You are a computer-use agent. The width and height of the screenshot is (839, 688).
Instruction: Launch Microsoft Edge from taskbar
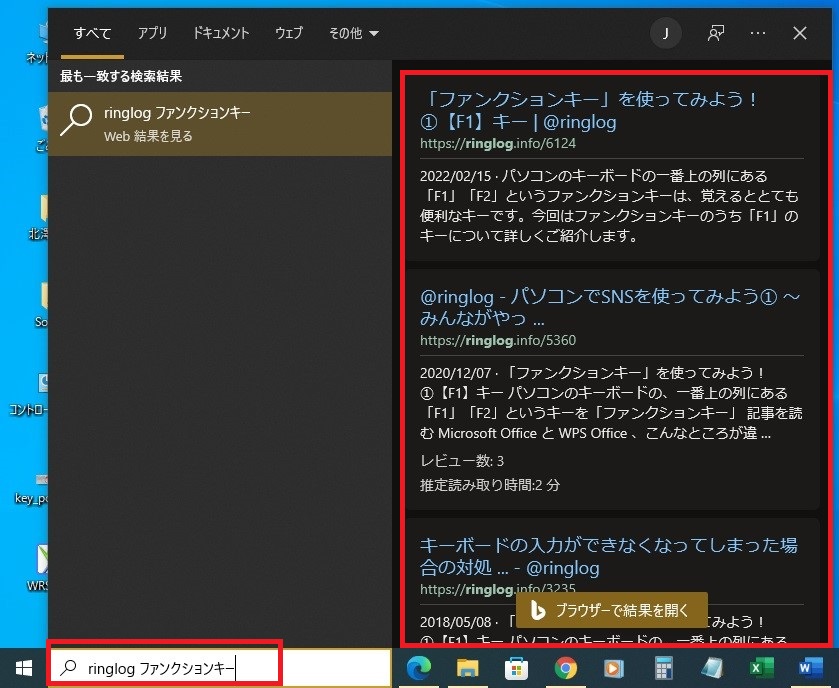tap(419, 668)
